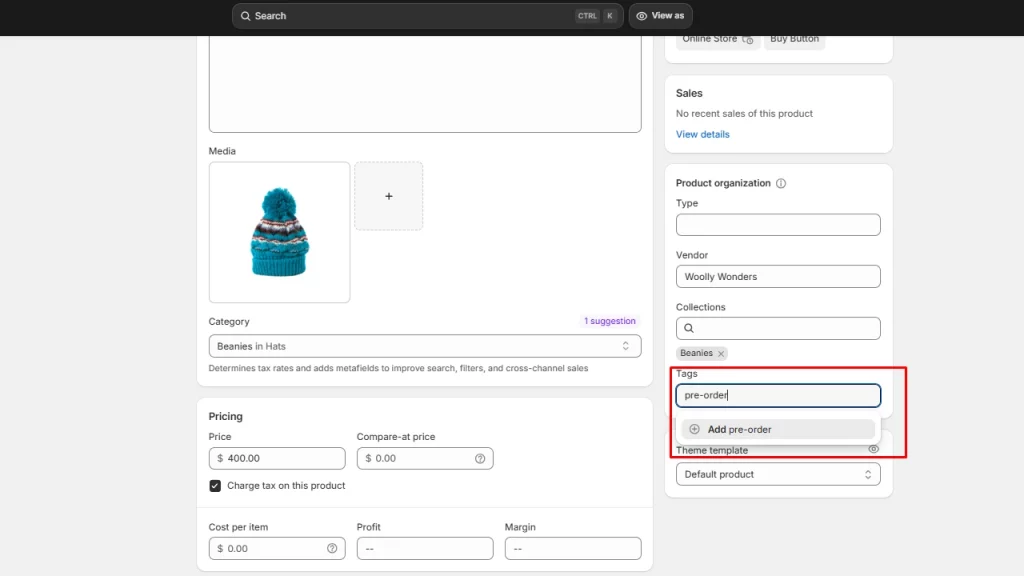1024x576 pixels.
Task: Open the Collections search box
Action: pos(778,328)
